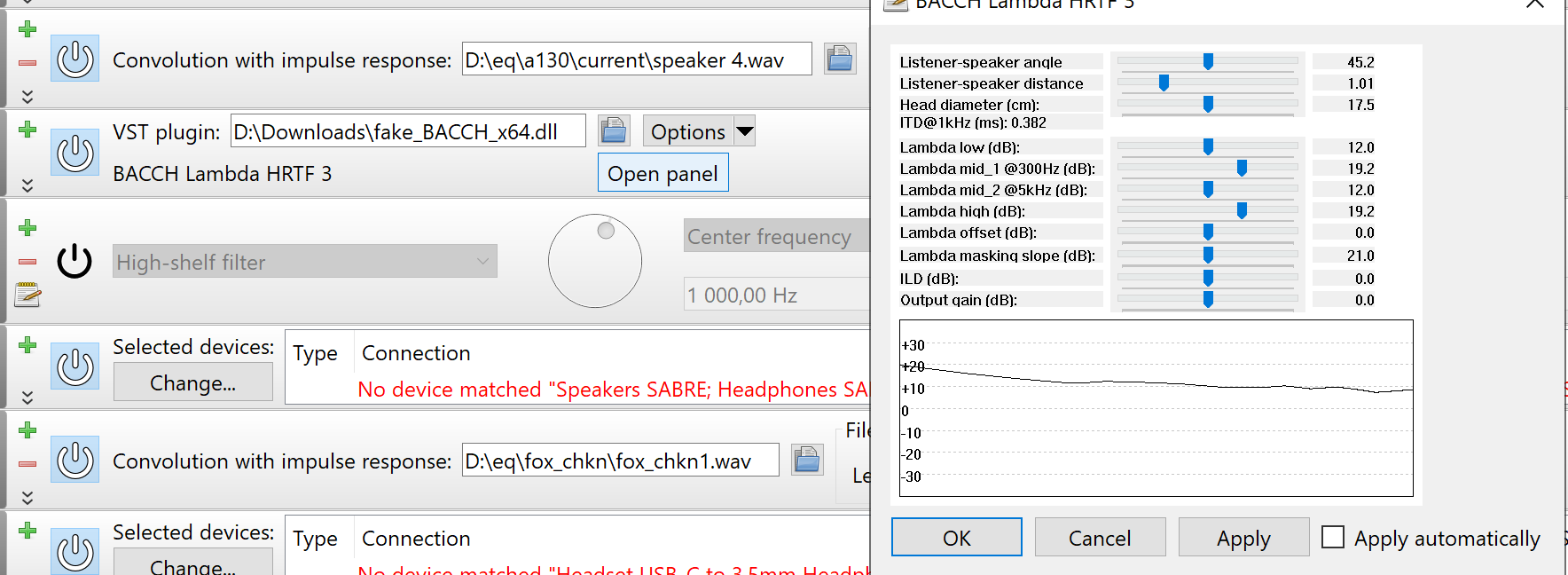Adjust the Lambda mid_2 @5kHz slider
The image size is (1568, 575).
pyautogui.click(x=1208, y=189)
